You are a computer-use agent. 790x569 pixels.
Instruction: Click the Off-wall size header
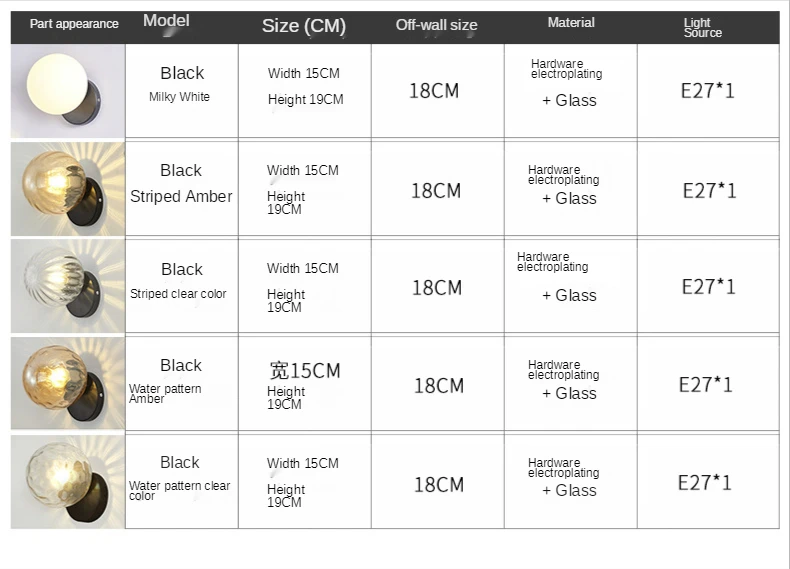click(x=436, y=25)
